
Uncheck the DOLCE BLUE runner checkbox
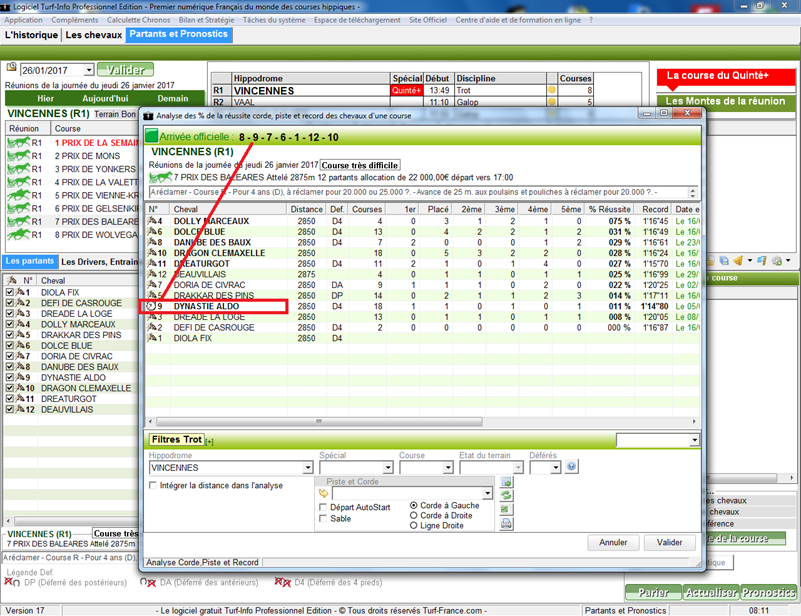point(10,345)
